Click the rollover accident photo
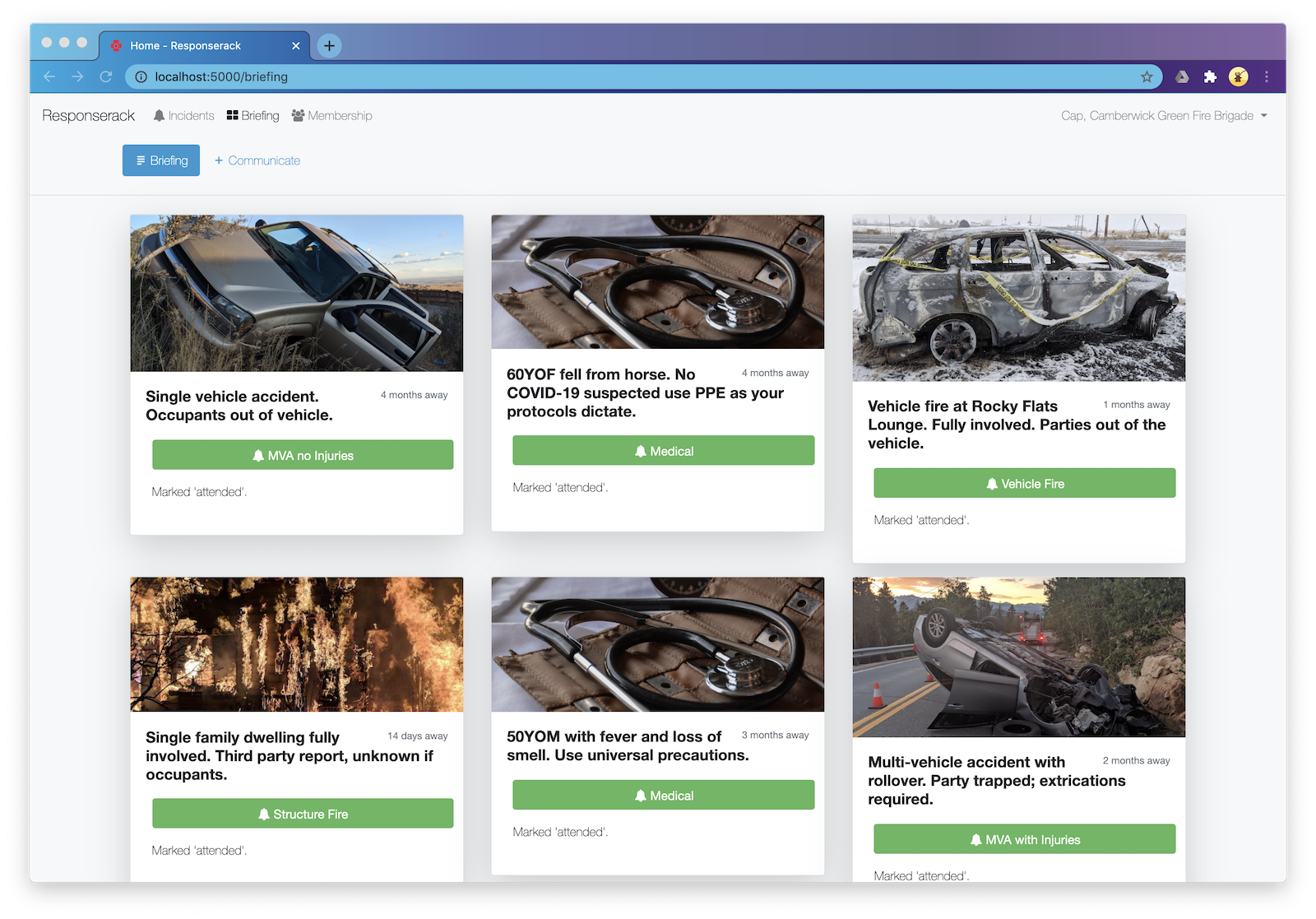 1018,657
